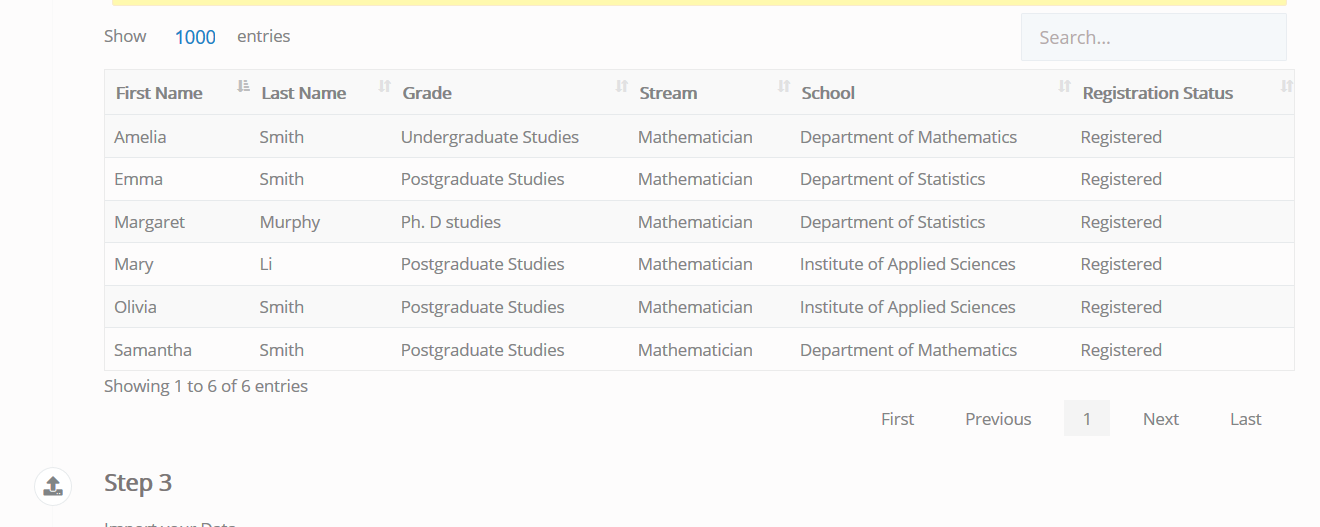The width and height of the screenshot is (1320, 527).
Task: Sort by Last Name column icon
Action: pyautogui.click(x=384, y=87)
